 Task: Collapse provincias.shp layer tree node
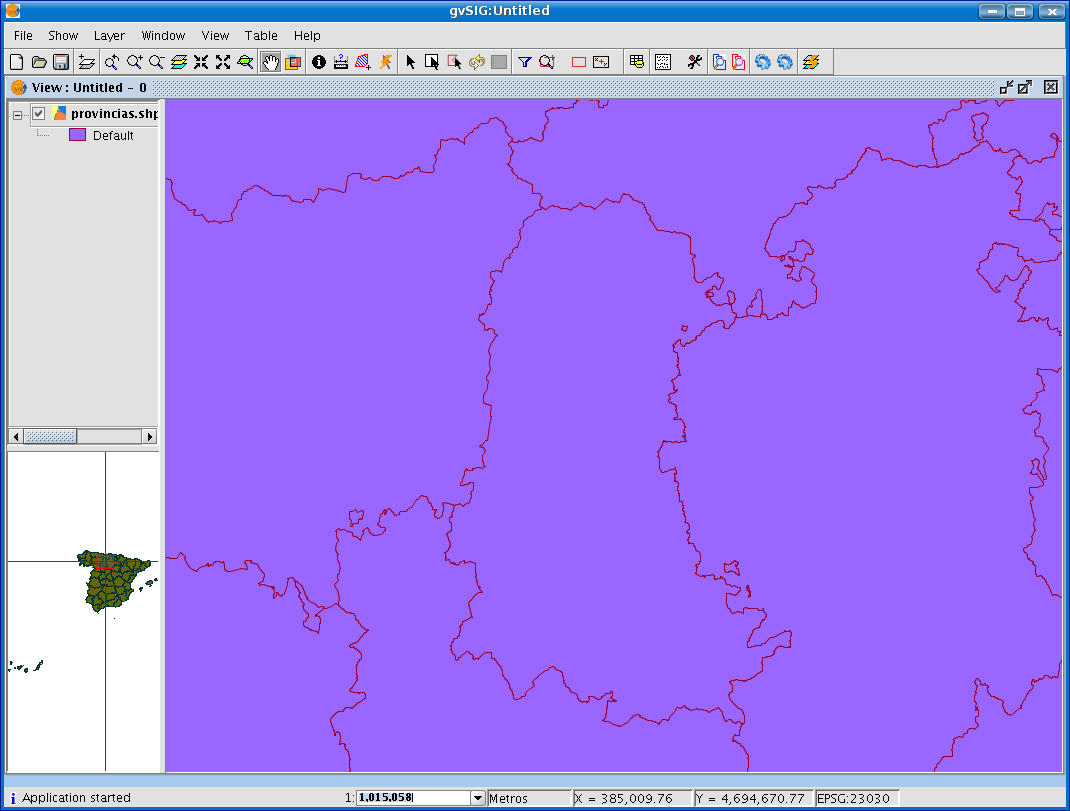point(18,115)
